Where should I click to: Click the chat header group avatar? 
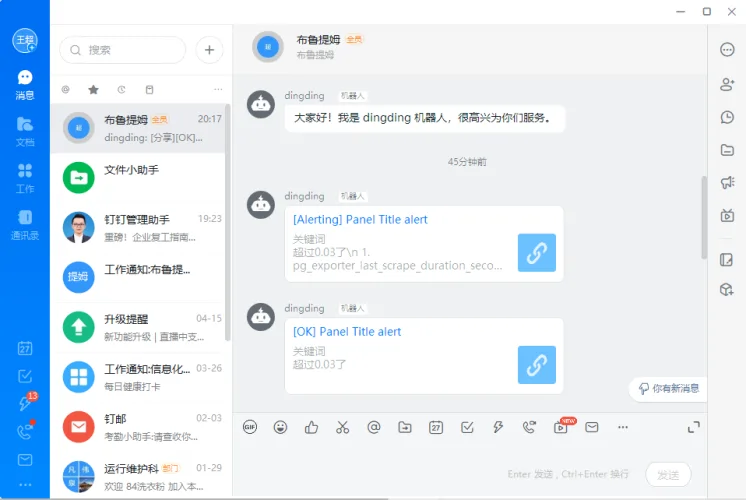(x=268, y=47)
